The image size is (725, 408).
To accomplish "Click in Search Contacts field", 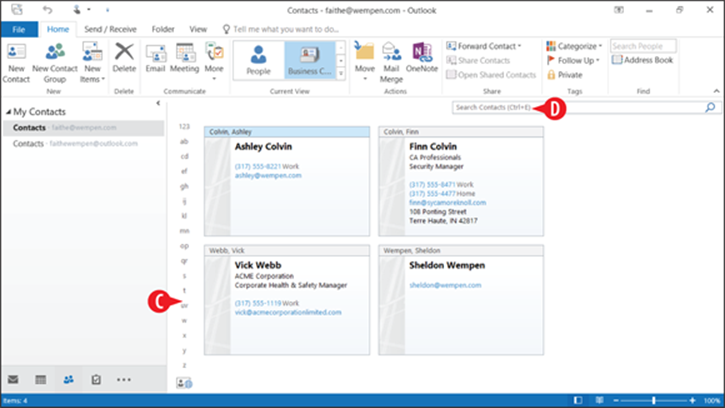I will coord(576,107).
